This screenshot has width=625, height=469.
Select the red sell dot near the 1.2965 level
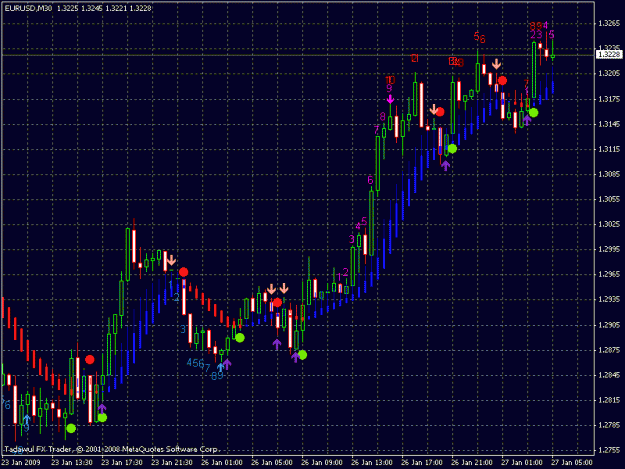[183, 272]
